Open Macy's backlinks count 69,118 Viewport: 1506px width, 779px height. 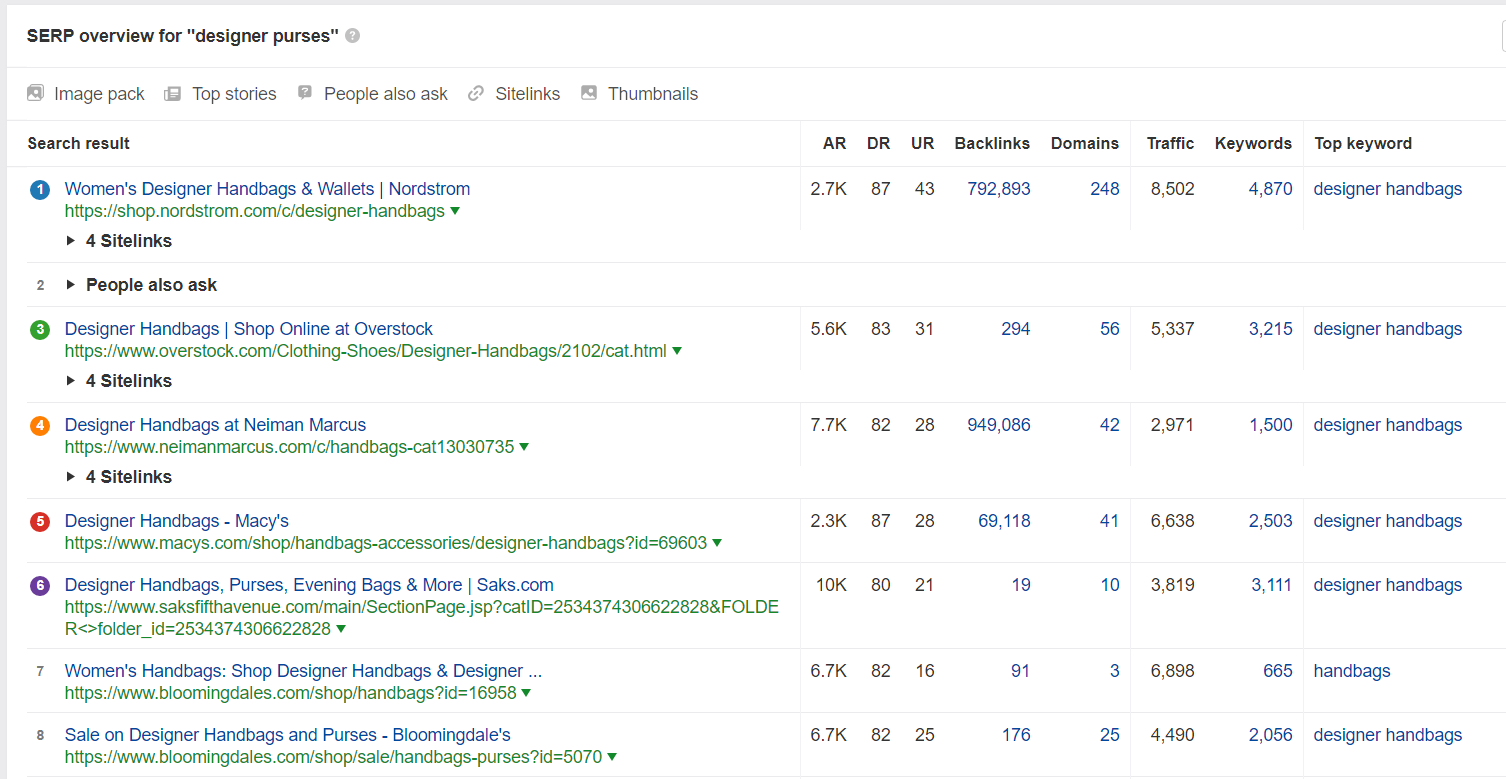[1004, 521]
